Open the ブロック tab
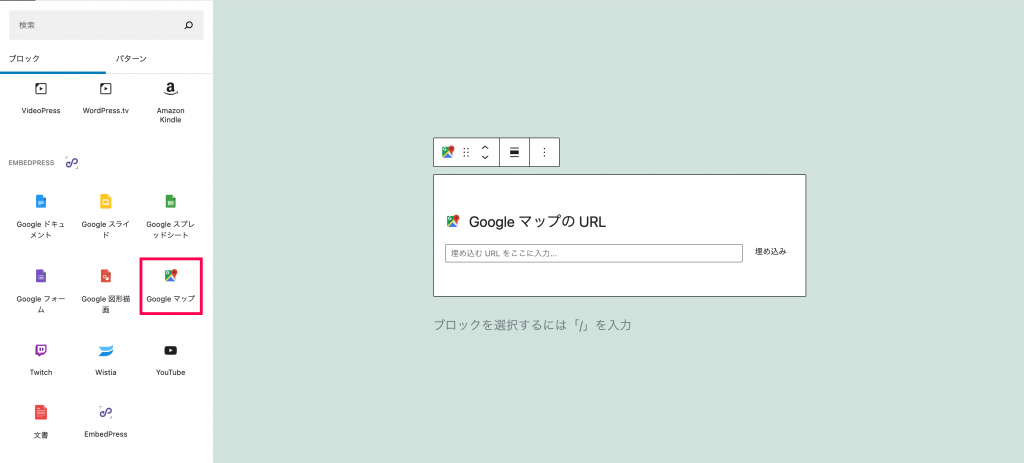The image size is (1024, 463). (x=24, y=59)
